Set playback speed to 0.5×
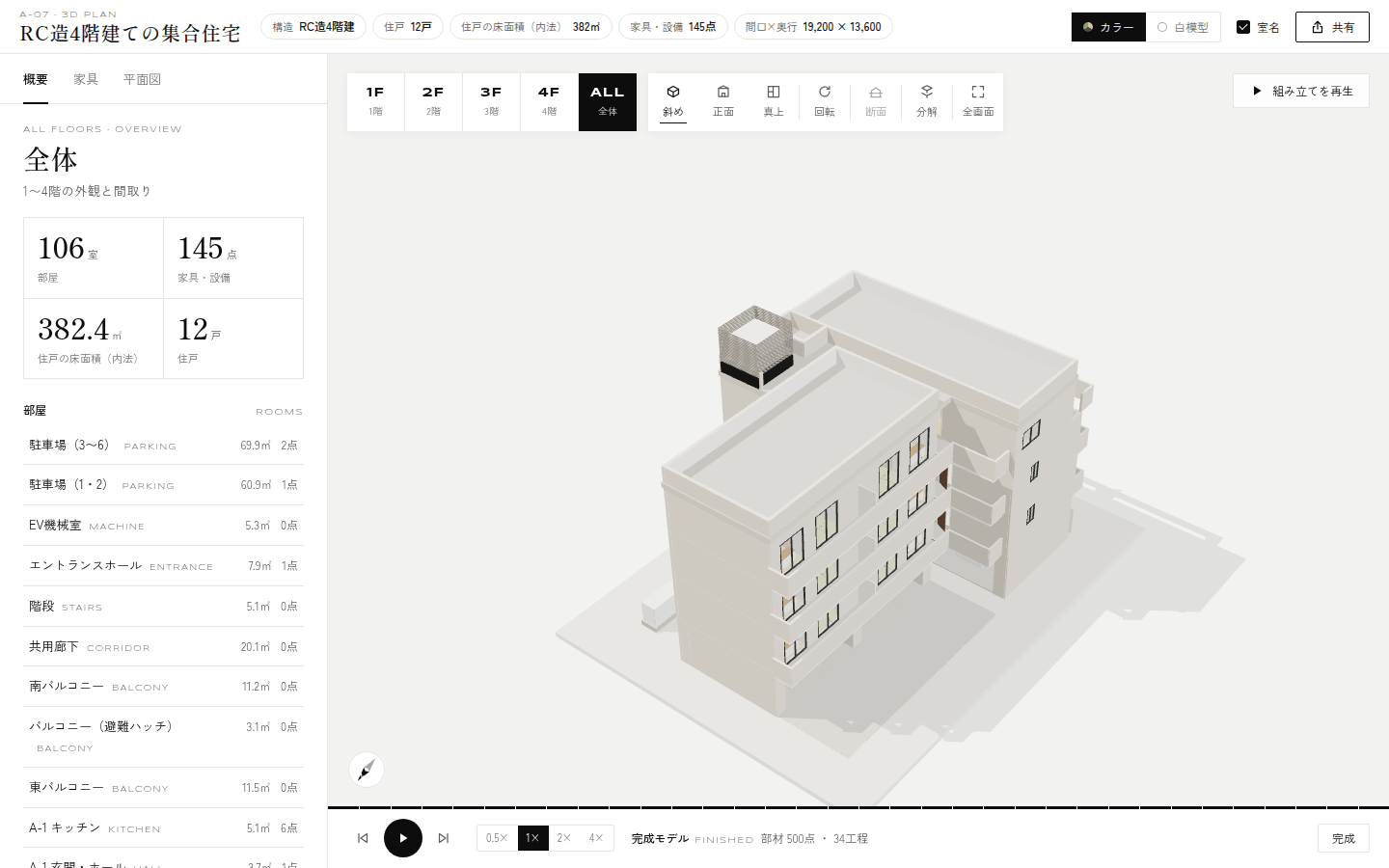 coord(498,838)
